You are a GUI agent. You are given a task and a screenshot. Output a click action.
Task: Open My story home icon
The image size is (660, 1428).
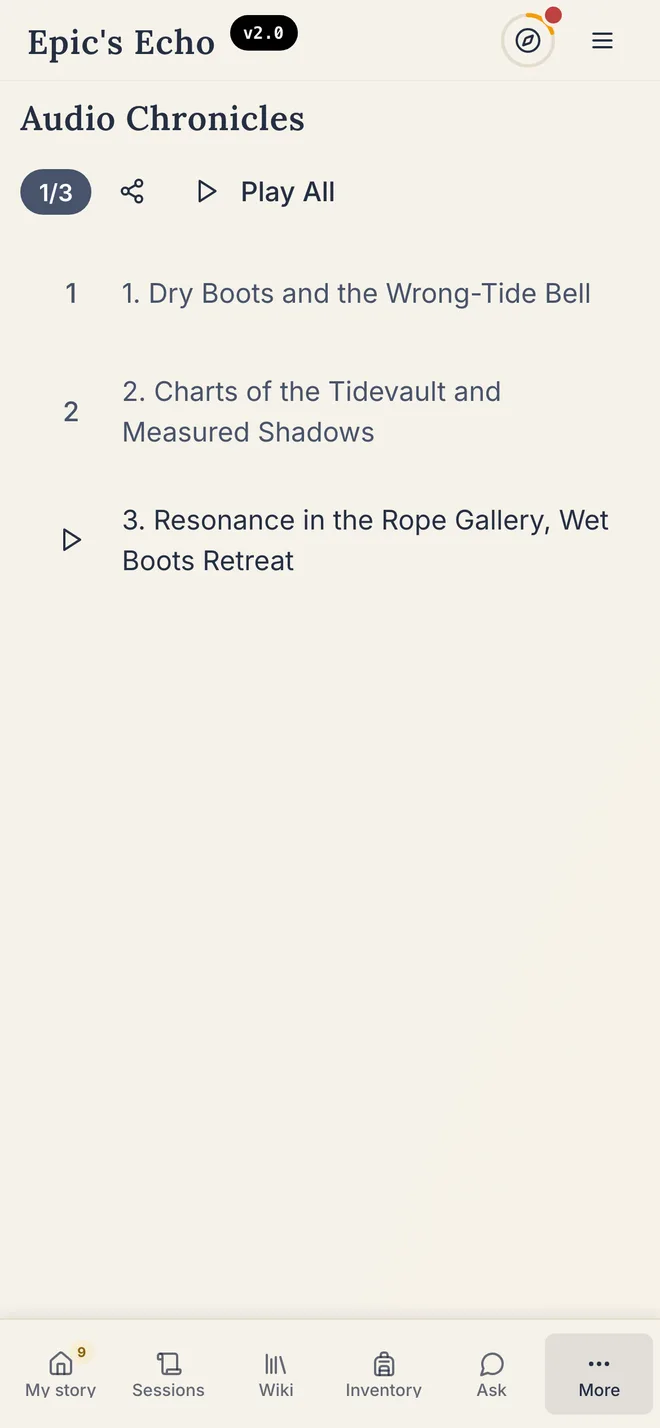click(x=61, y=1364)
